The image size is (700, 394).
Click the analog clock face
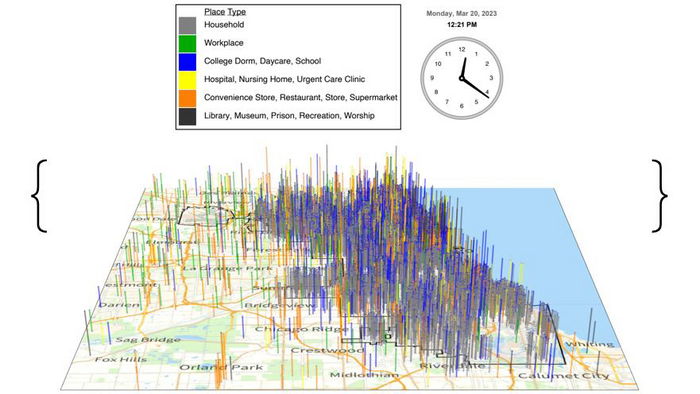tap(462, 78)
